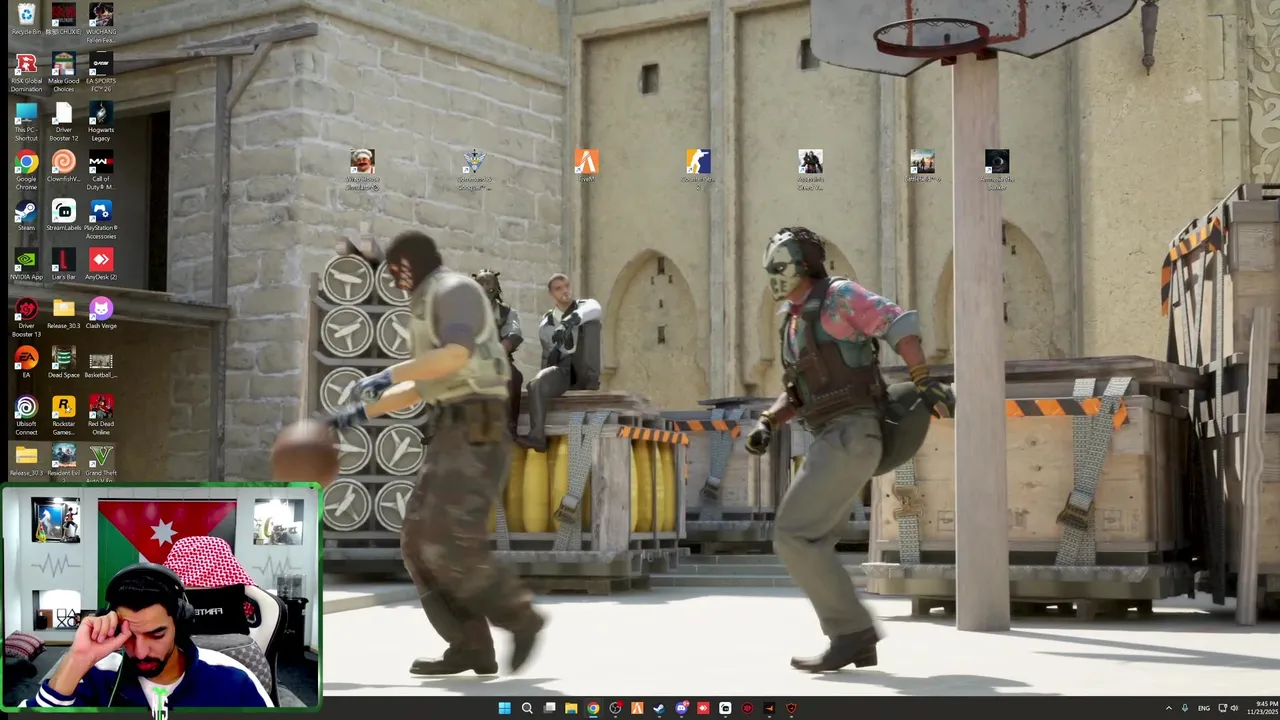Open PlayStation Accessories shortcut
Screen dimensions: 1280x720
coord(100,220)
